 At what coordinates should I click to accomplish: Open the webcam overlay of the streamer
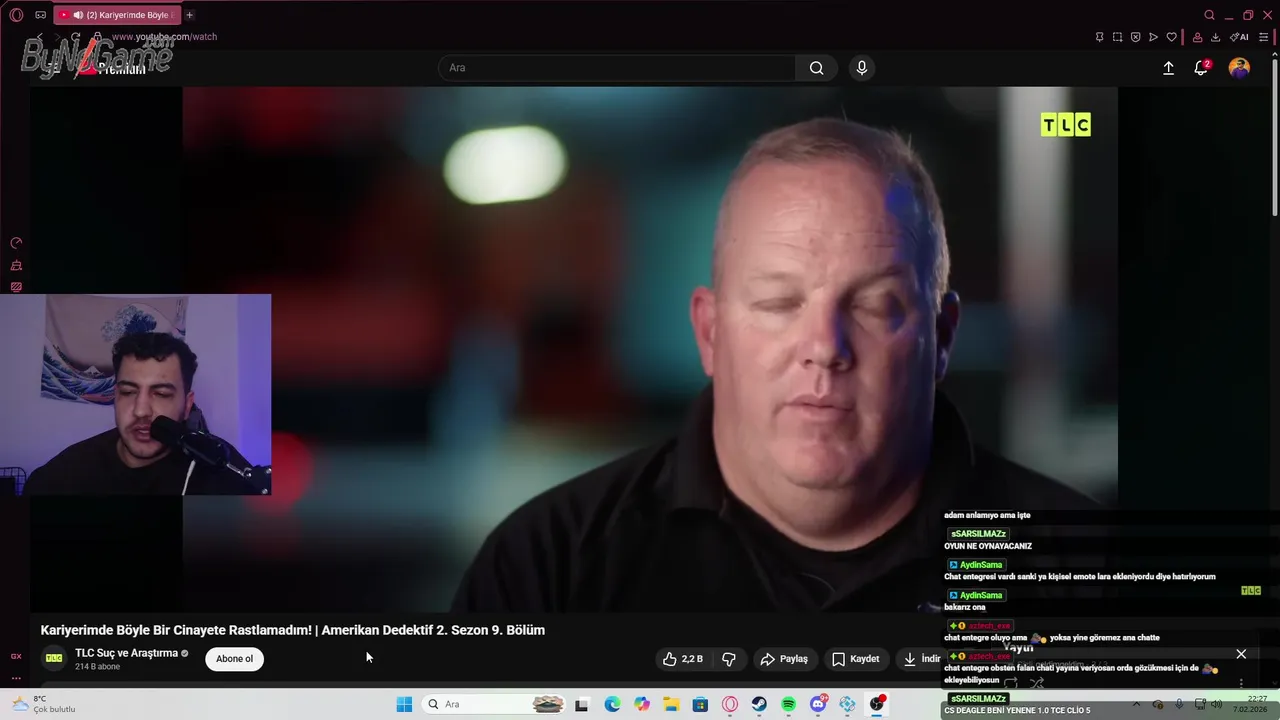point(135,394)
